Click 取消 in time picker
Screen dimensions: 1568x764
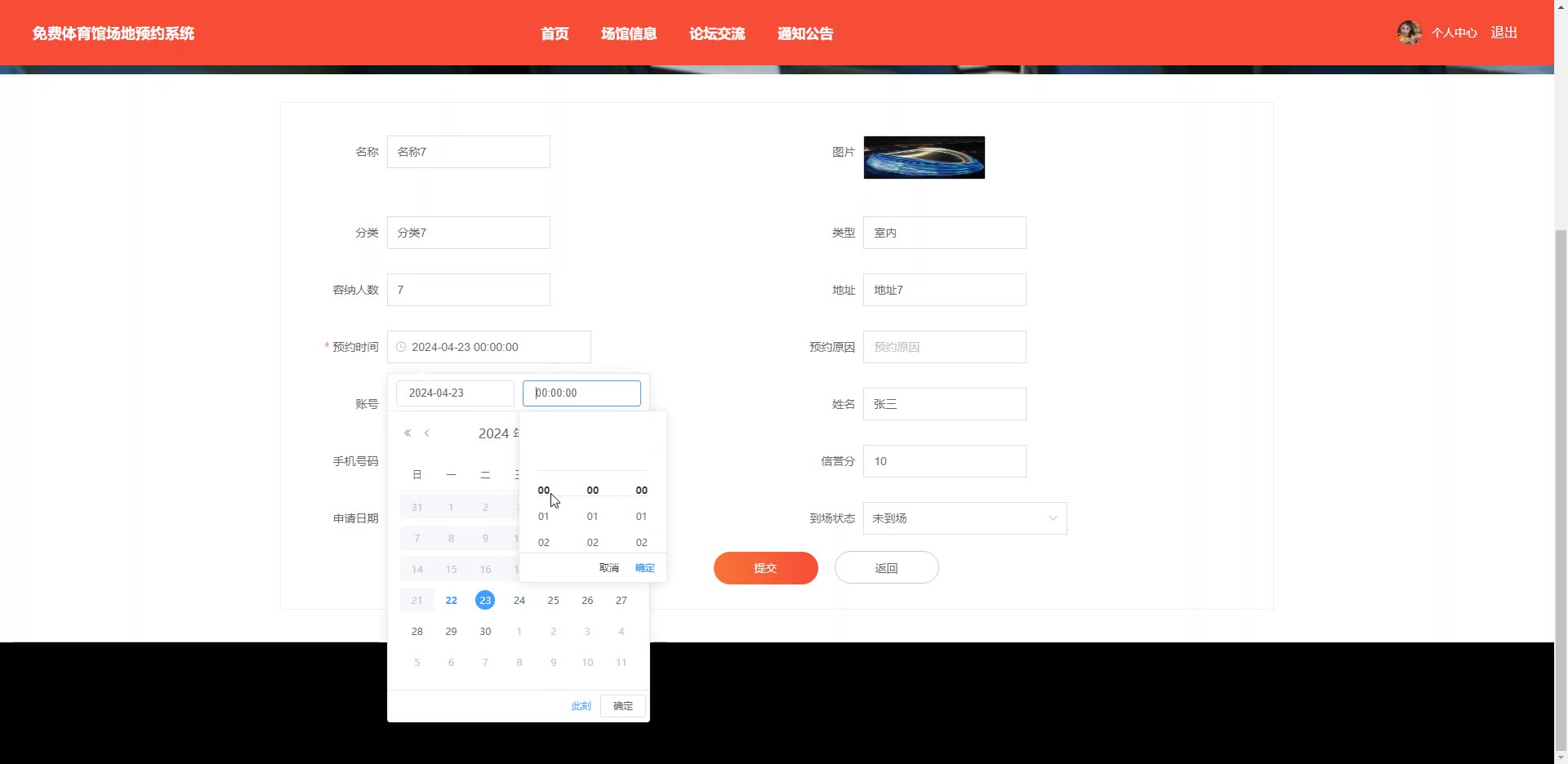(x=609, y=568)
